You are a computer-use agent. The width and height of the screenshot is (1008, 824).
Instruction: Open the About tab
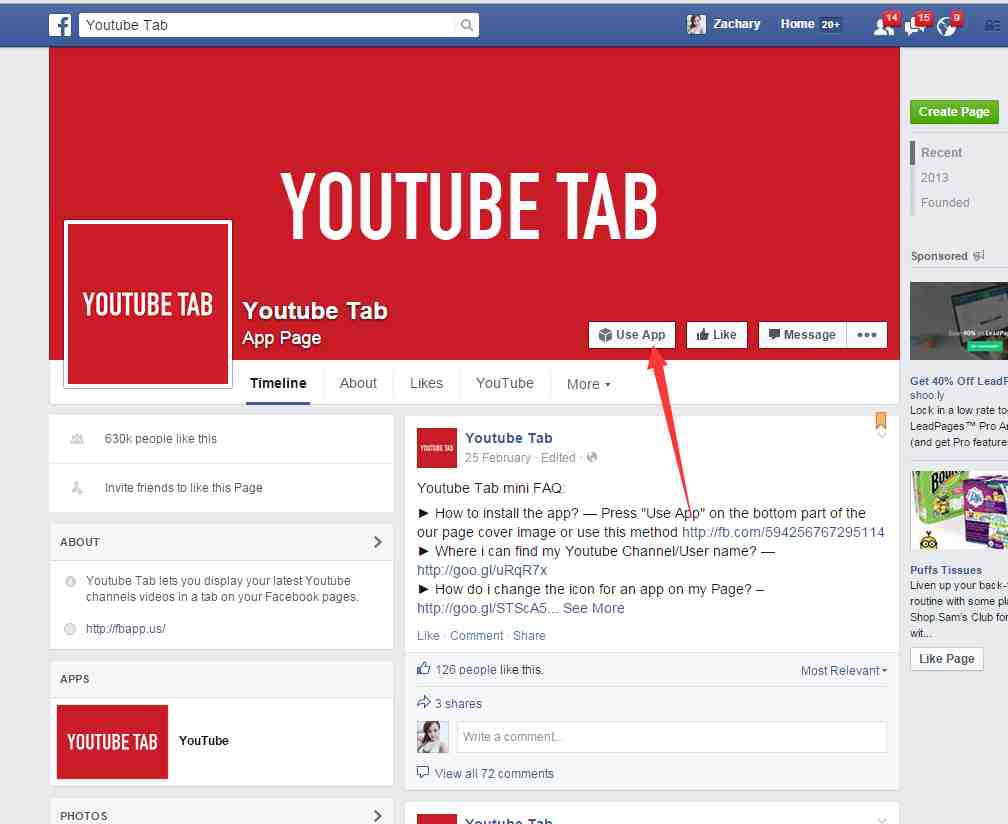coord(358,383)
